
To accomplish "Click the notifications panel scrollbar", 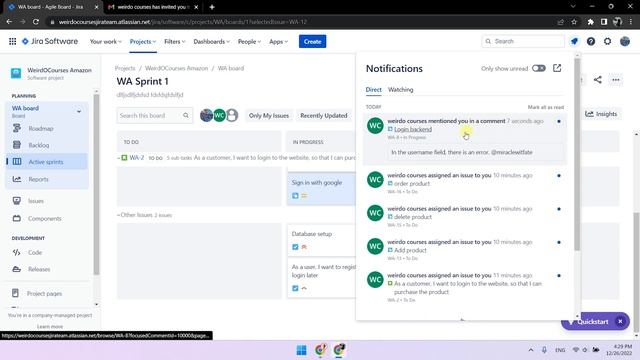I will click(577, 154).
